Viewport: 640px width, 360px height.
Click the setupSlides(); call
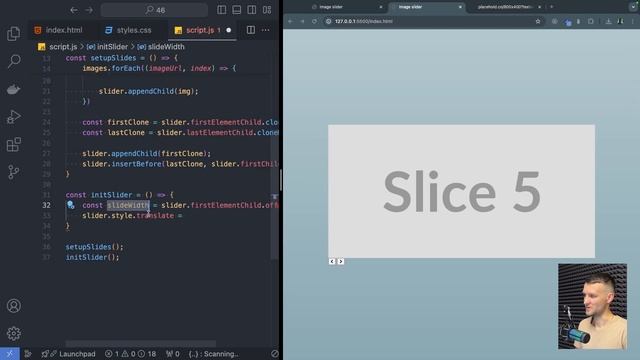[x=94, y=247]
